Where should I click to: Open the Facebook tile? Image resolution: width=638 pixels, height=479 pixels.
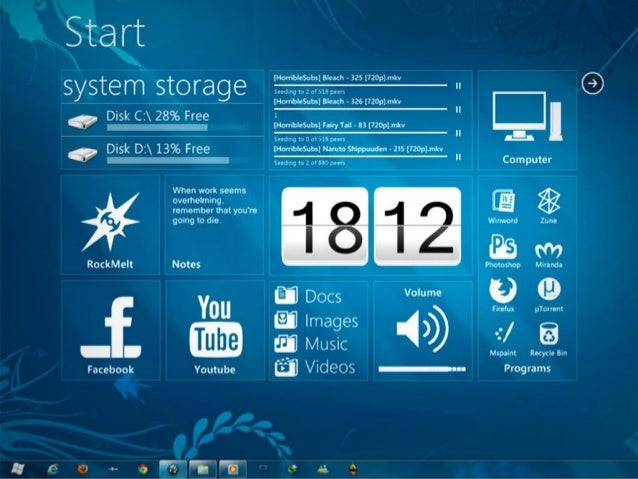point(111,330)
